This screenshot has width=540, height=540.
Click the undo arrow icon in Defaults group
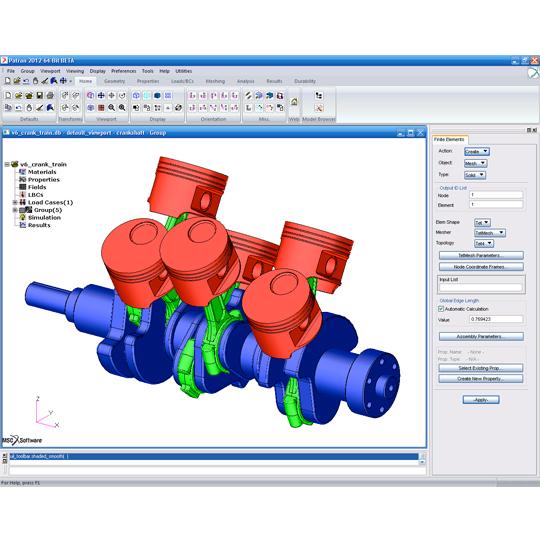tap(19, 108)
